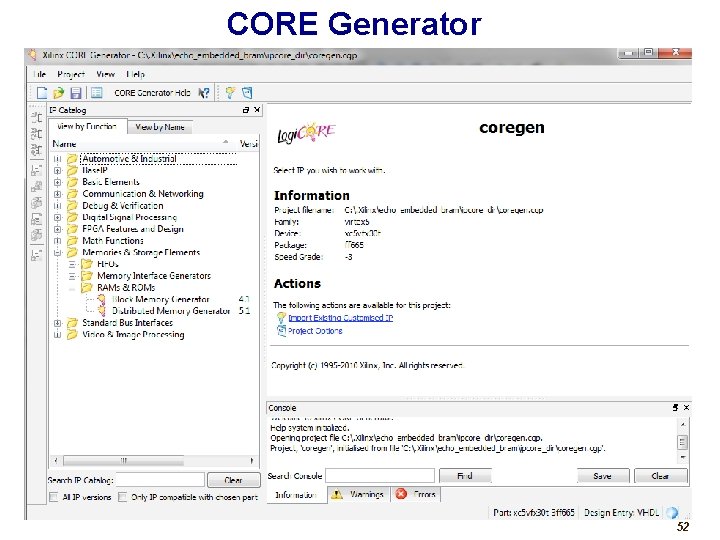
Task: Expand Basic Elements folder
Action: point(57,182)
